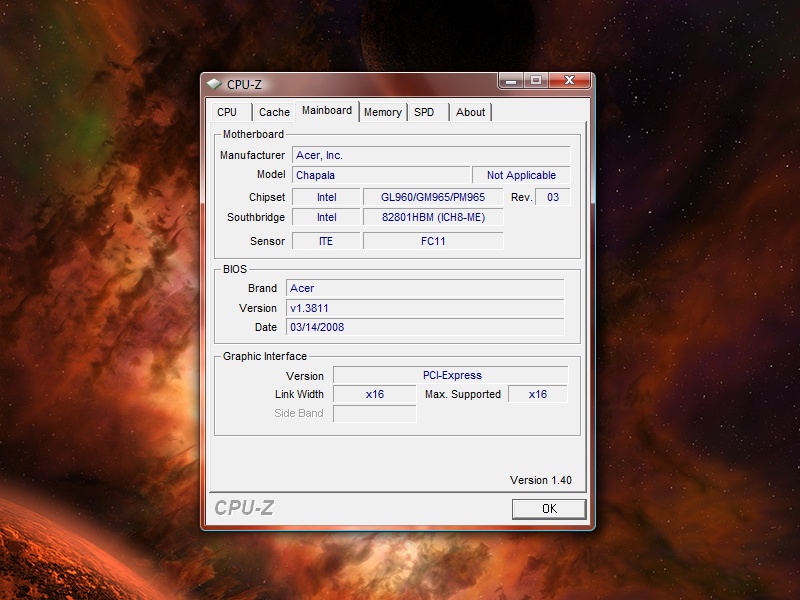This screenshot has width=800, height=600.
Task: Click the 'PCI-Express' graphic interface version
Action: click(x=451, y=375)
